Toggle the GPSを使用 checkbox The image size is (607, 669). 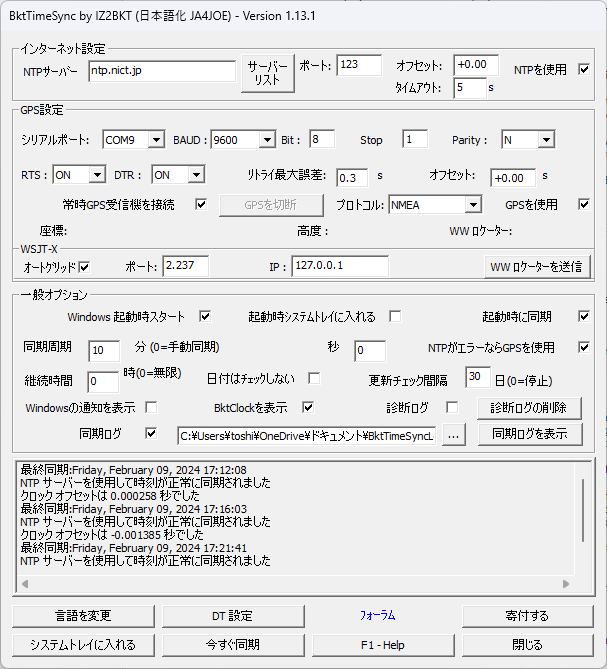point(584,204)
